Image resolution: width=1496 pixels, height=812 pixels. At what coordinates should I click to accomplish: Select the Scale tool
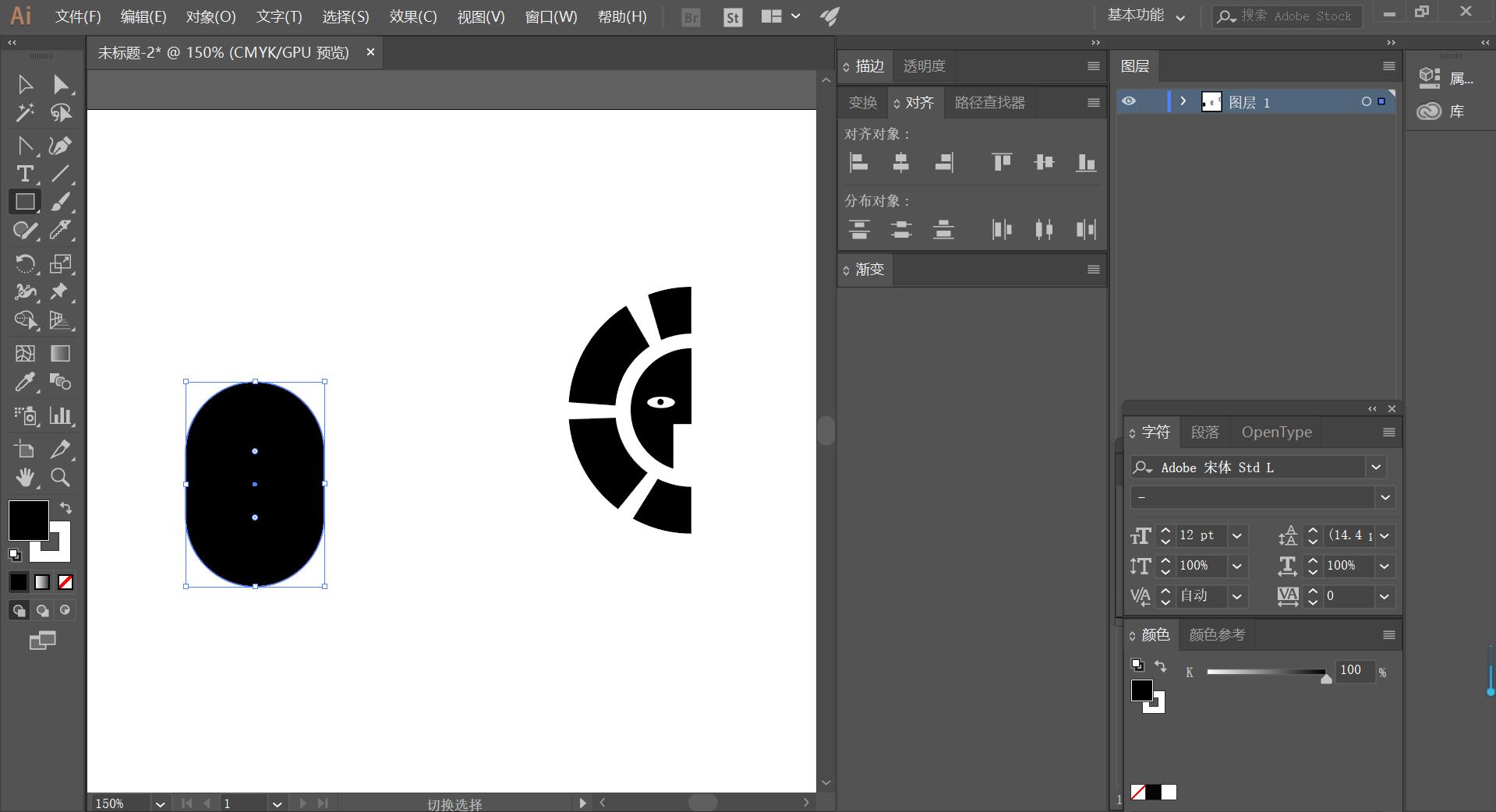61,263
